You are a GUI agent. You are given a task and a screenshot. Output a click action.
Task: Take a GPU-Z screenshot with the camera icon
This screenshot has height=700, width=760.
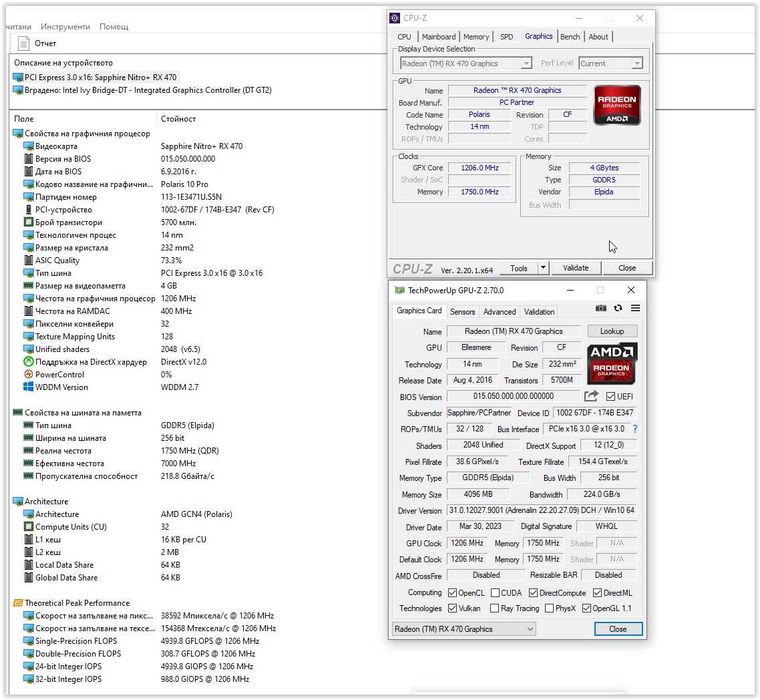[601, 308]
